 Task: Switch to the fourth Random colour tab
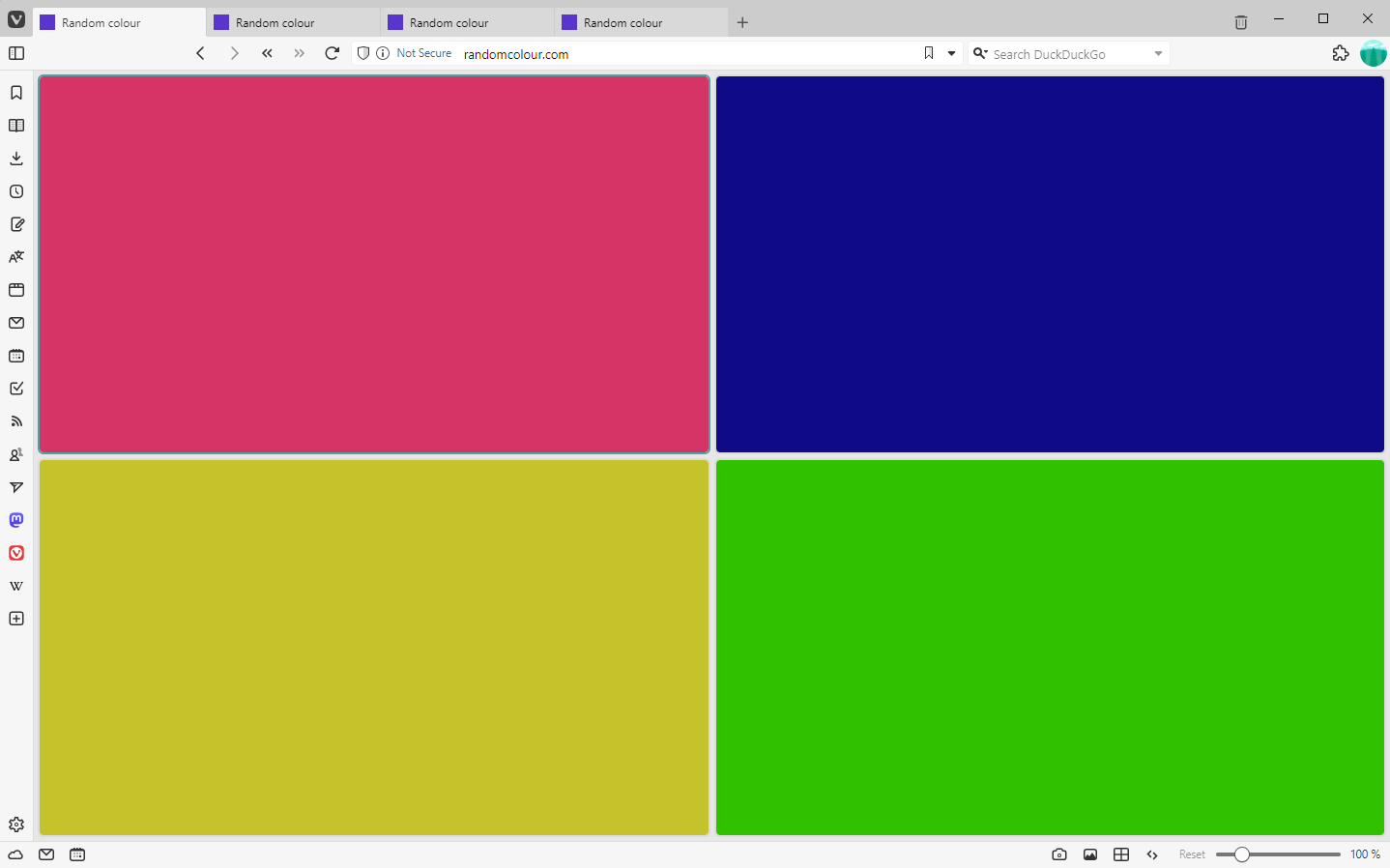coord(641,22)
